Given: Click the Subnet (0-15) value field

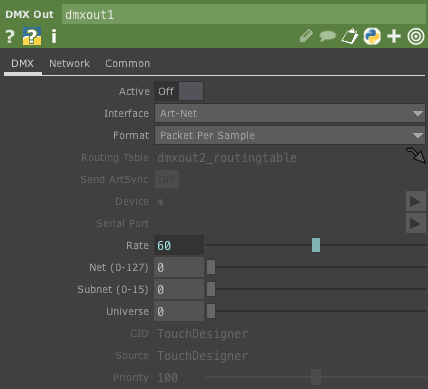Looking at the screenshot, I should pyautogui.click(x=179, y=289).
